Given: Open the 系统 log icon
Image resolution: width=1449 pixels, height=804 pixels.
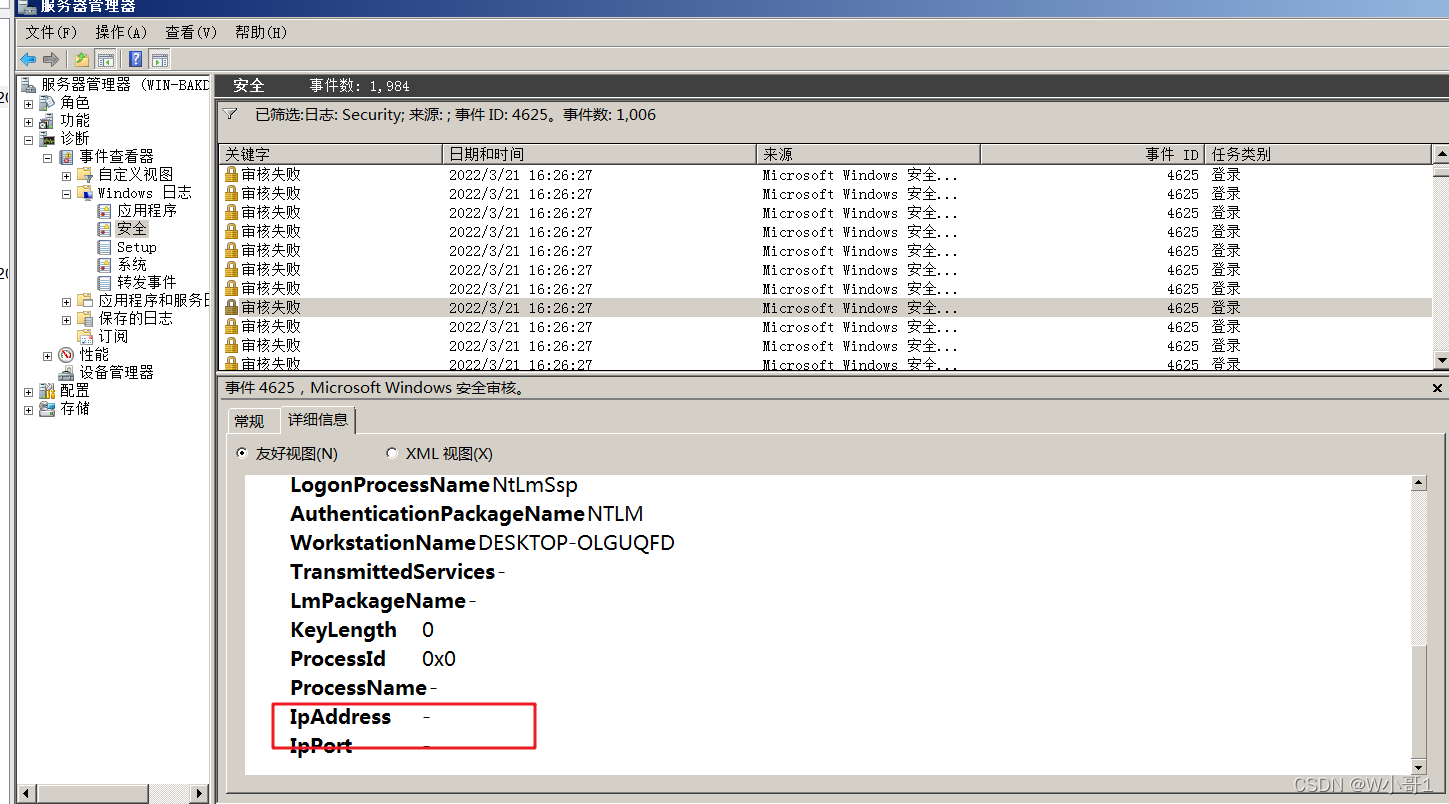Looking at the screenshot, I should click(x=105, y=265).
